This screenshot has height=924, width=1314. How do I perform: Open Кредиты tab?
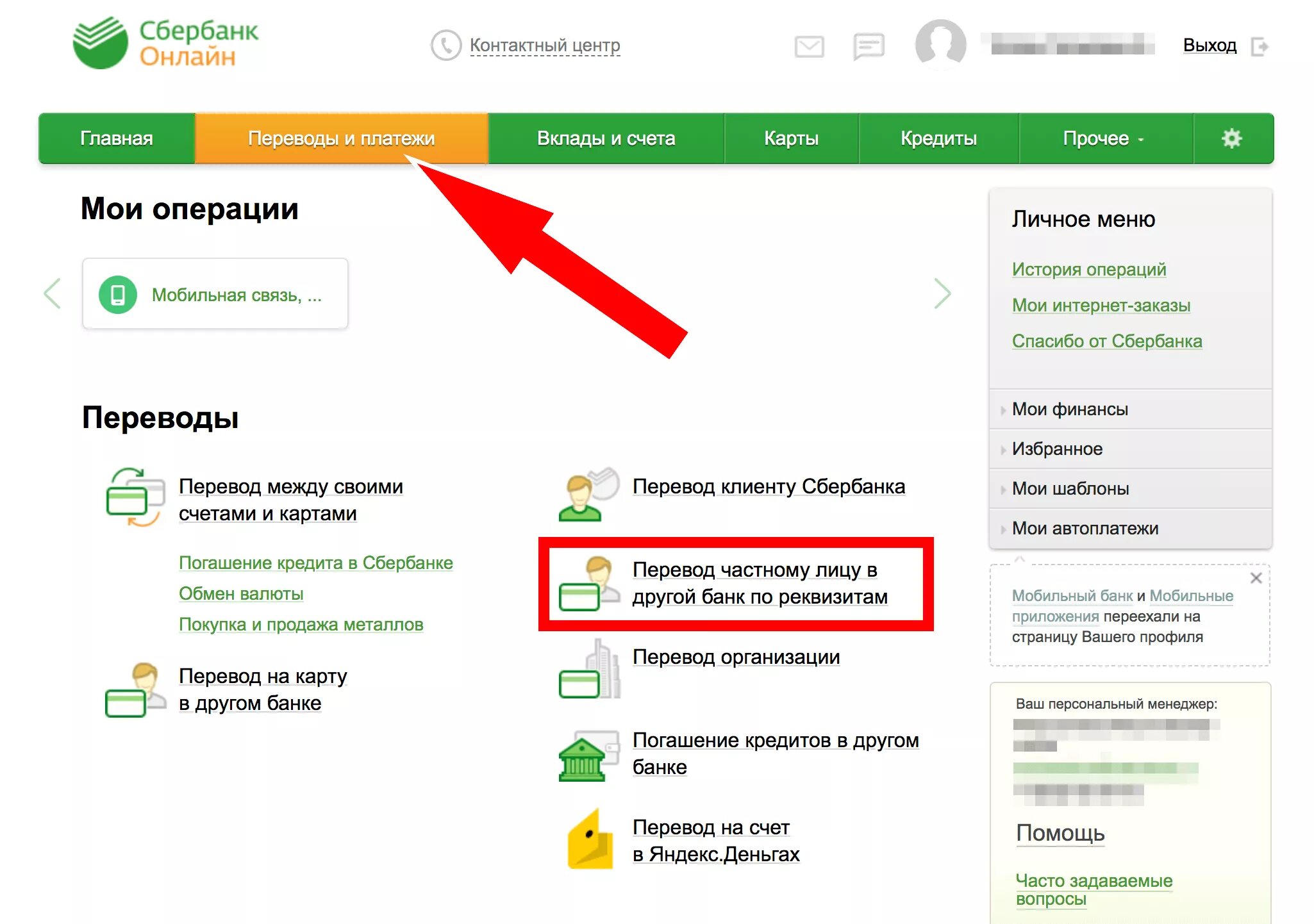[938, 138]
